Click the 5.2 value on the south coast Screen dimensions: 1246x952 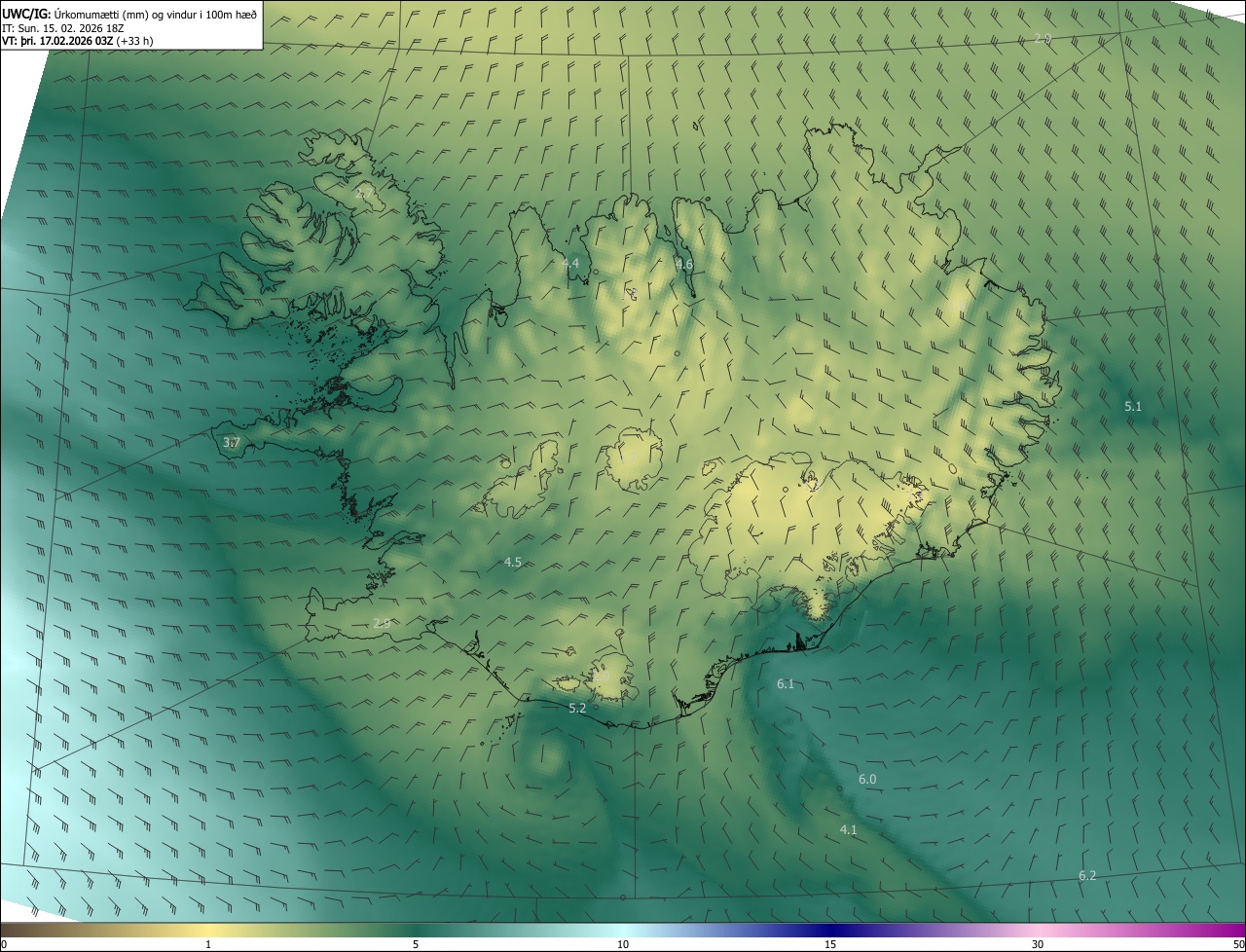click(577, 708)
